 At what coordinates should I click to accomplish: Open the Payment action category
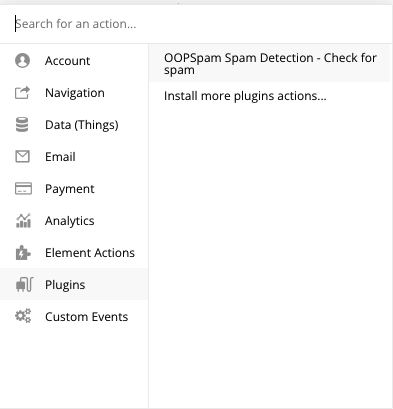click(x=74, y=189)
